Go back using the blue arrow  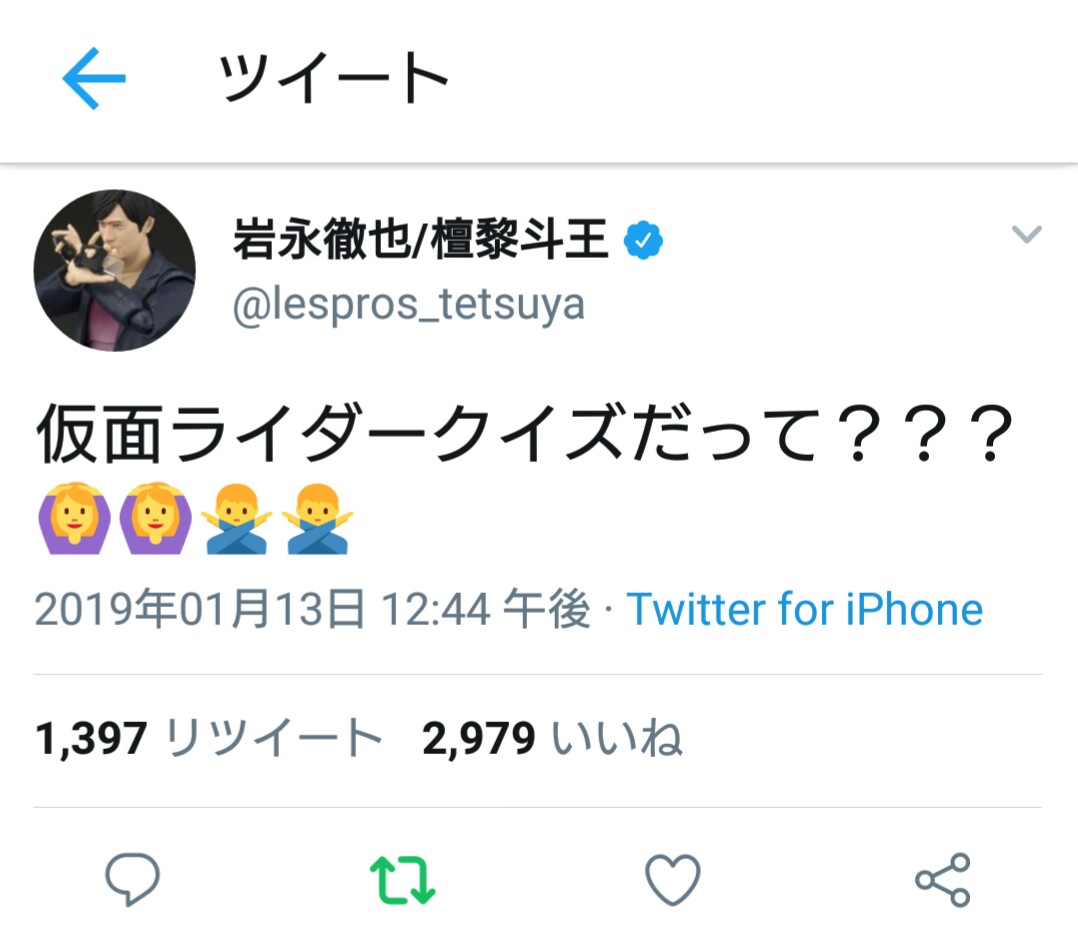(94, 77)
